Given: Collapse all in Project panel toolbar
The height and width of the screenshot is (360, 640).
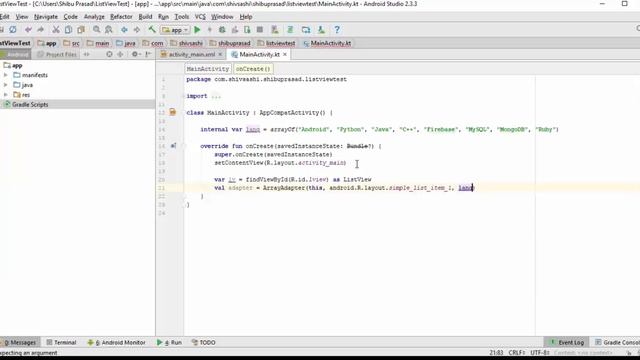Looking at the screenshot, I should coord(120,54).
